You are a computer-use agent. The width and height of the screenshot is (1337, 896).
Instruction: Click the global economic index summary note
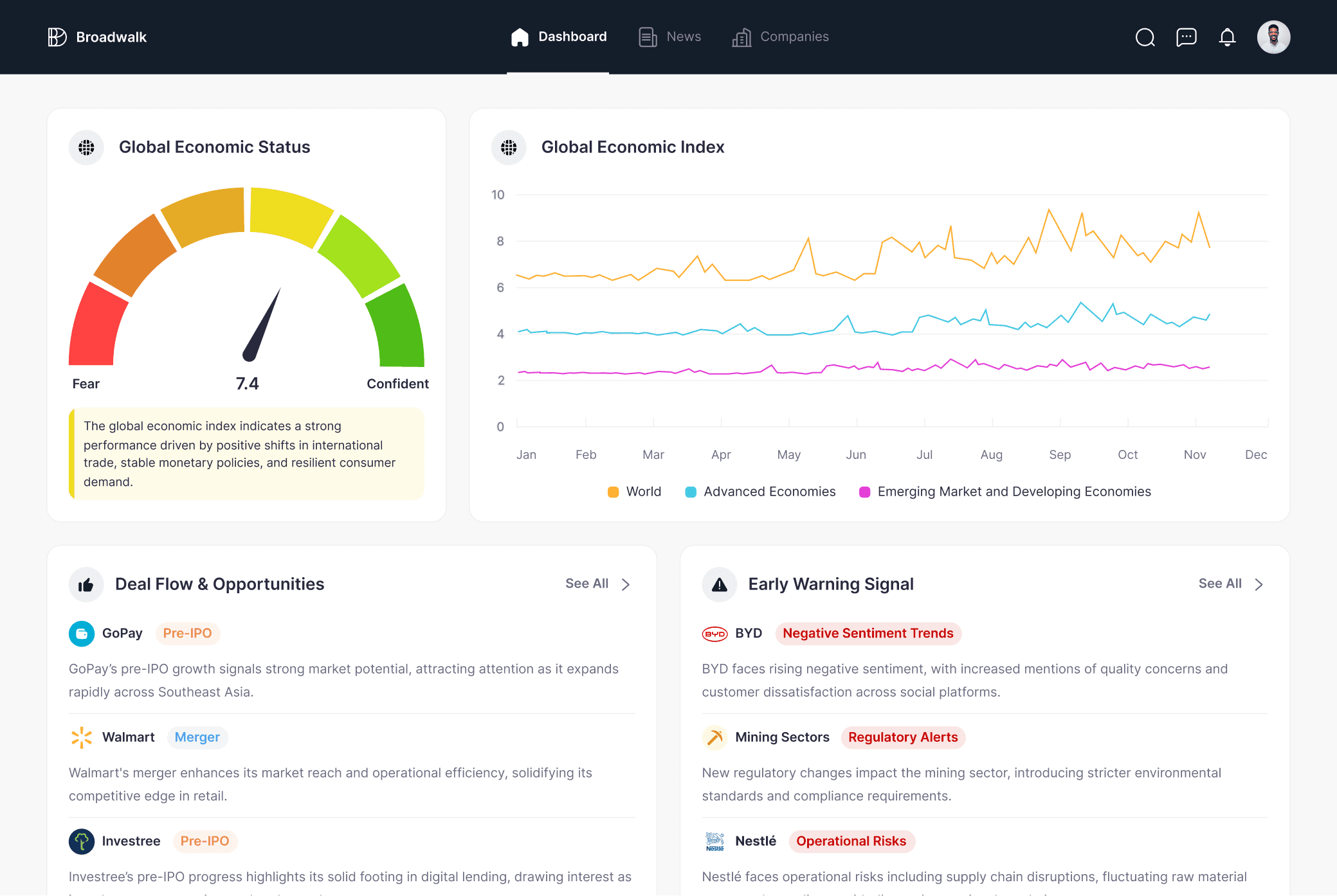coord(246,454)
